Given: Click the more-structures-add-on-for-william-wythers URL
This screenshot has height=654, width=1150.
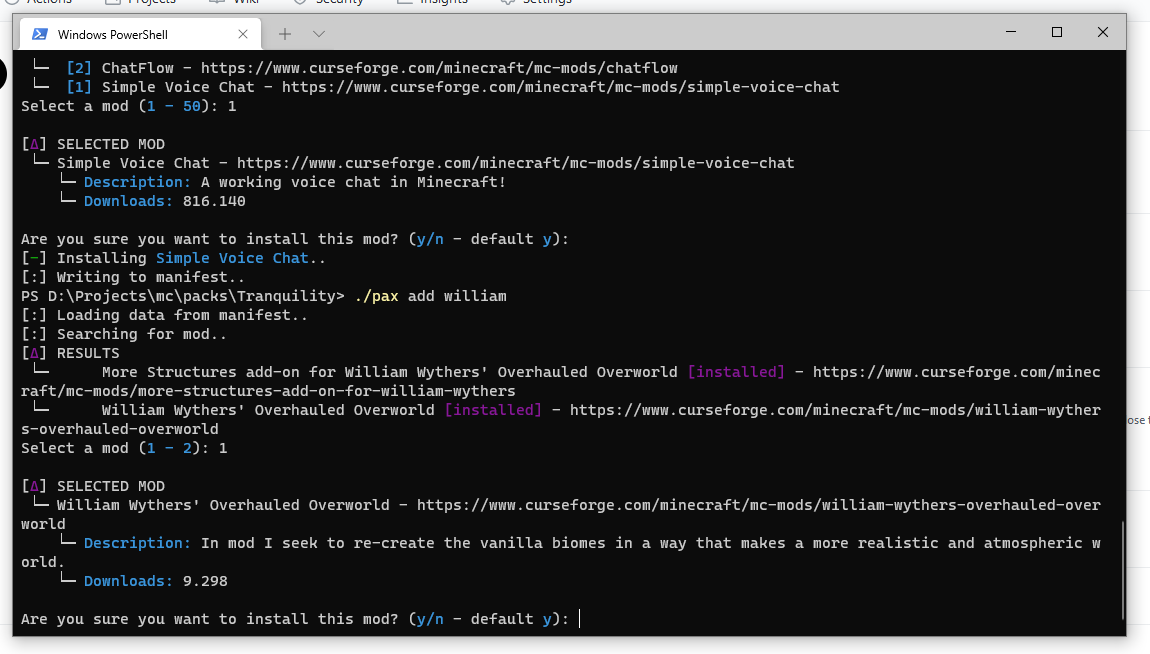Looking at the screenshot, I should pyautogui.click(x=561, y=382).
